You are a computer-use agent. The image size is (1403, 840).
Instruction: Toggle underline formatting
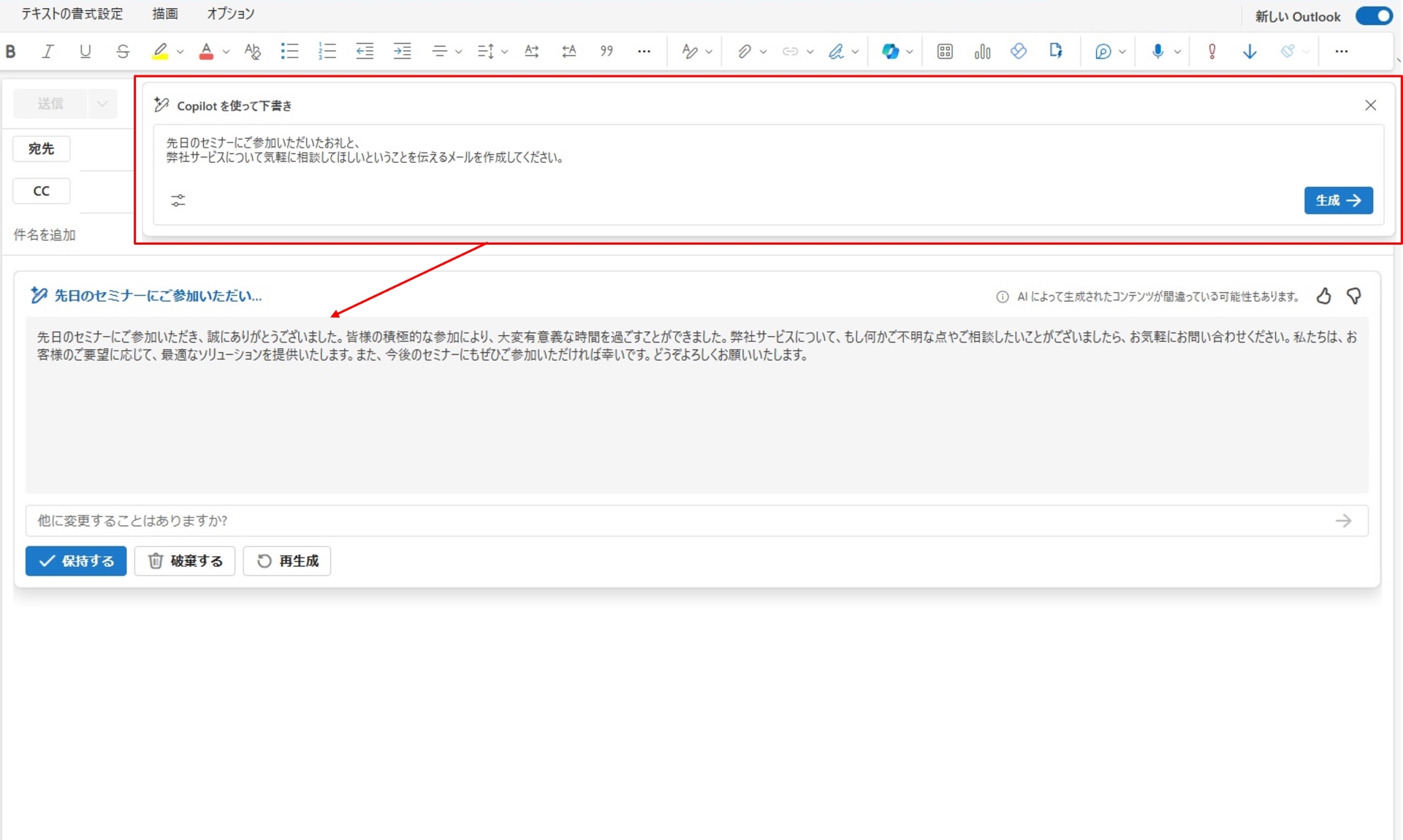click(x=85, y=51)
